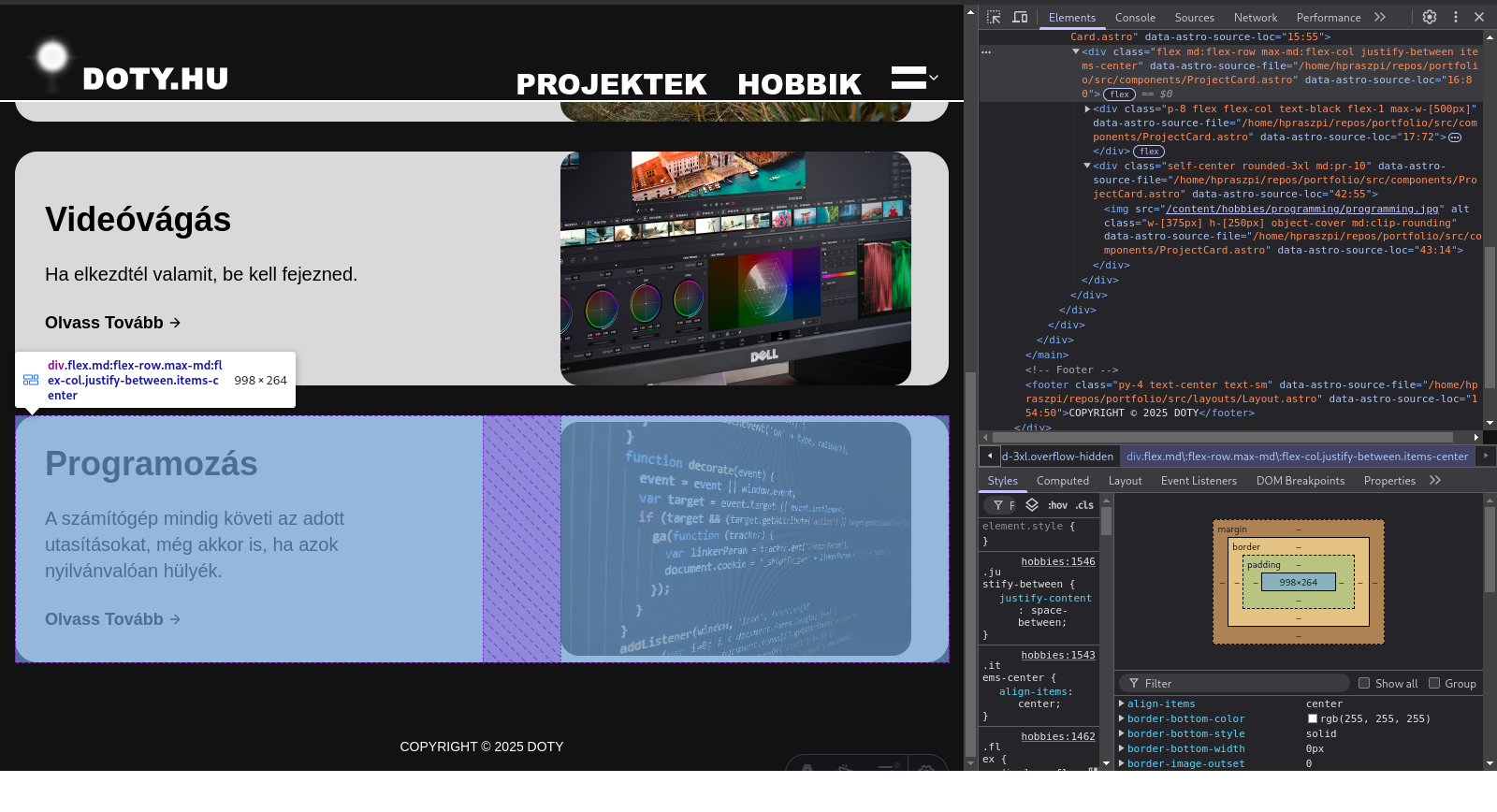The width and height of the screenshot is (1497, 812).
Task: Click the ellipsis beside the selected DOM node
Action: [986, 52]
